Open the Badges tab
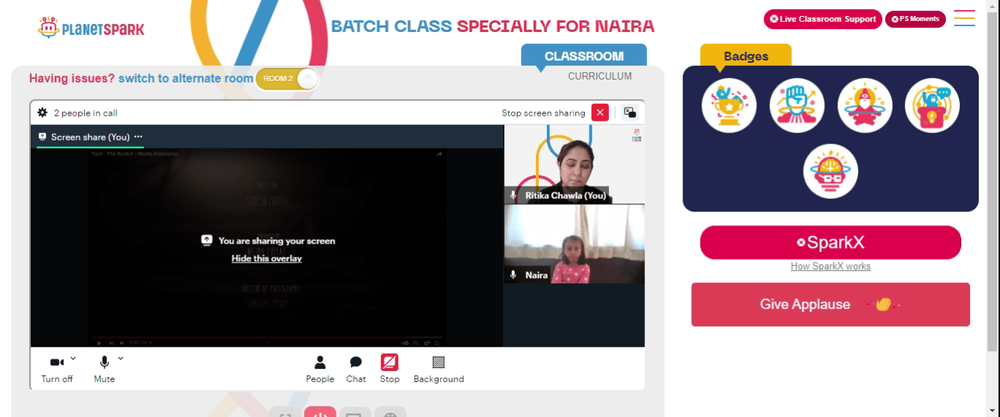The image size is (1000, 417). click(x=746, y=56)
